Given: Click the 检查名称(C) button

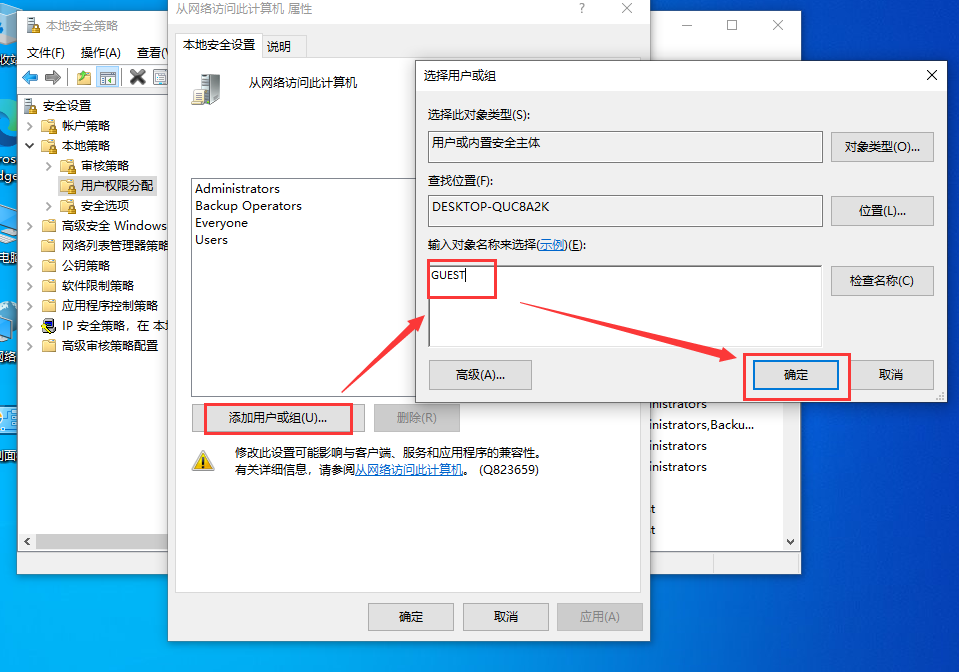Looking at the screenshot, I should pos(881,281).
